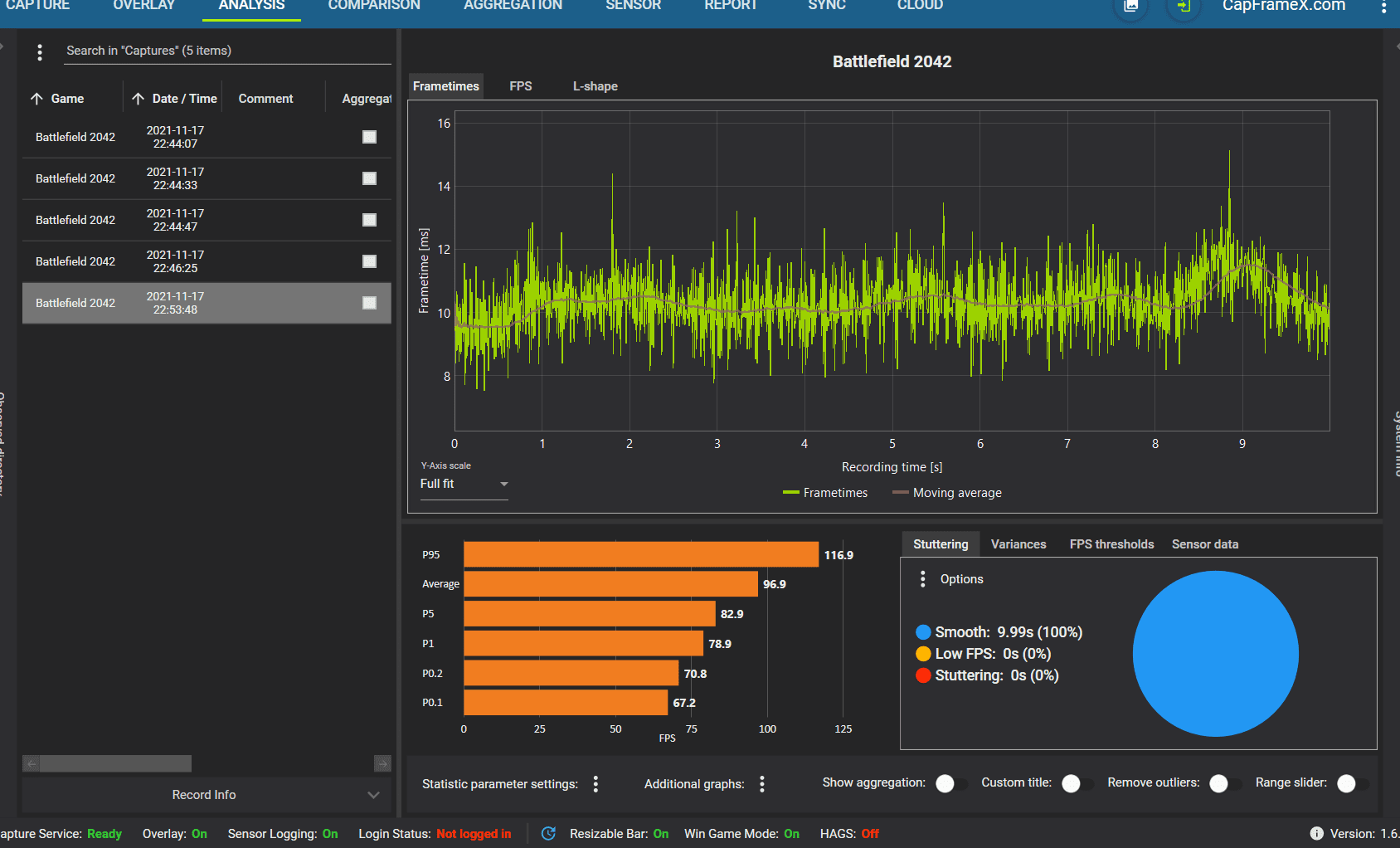
Task: Open the SENSOR tab
Action: point(634,6)
